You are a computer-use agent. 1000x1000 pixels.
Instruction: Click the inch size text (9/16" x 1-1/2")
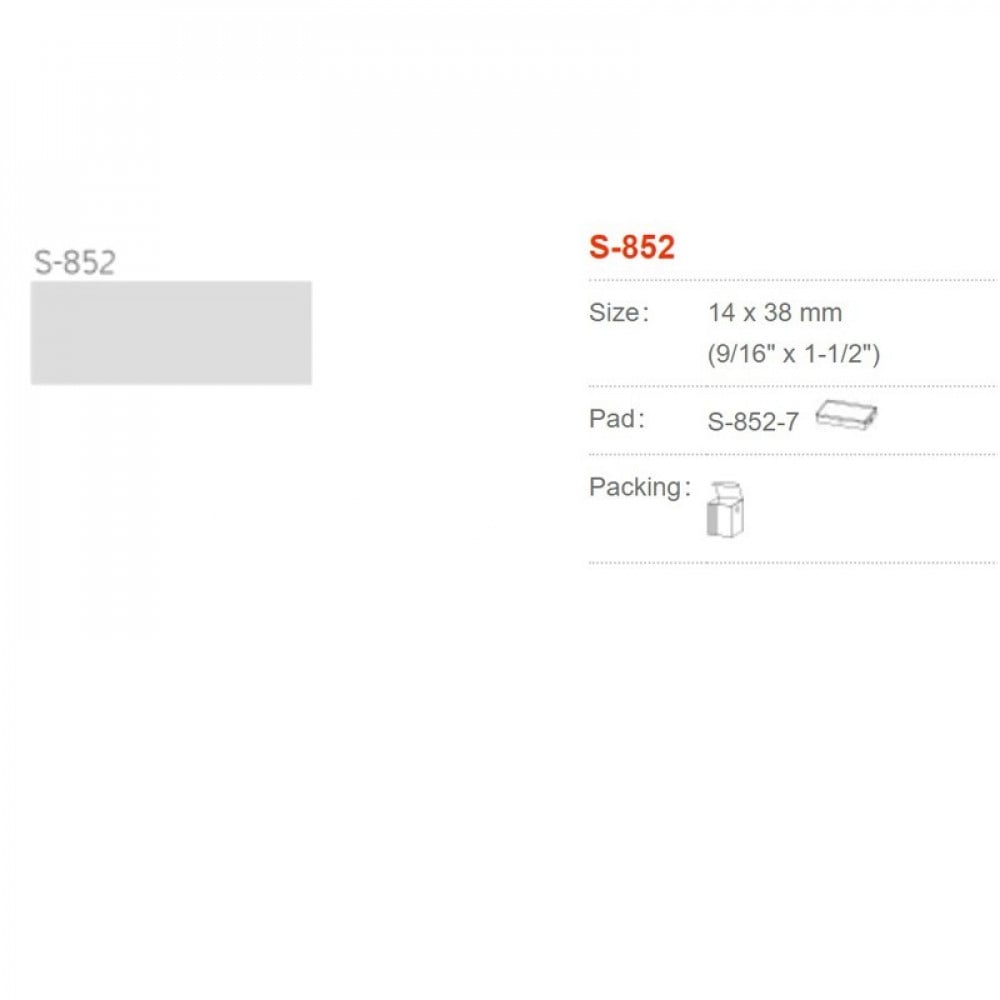[793, 354]
